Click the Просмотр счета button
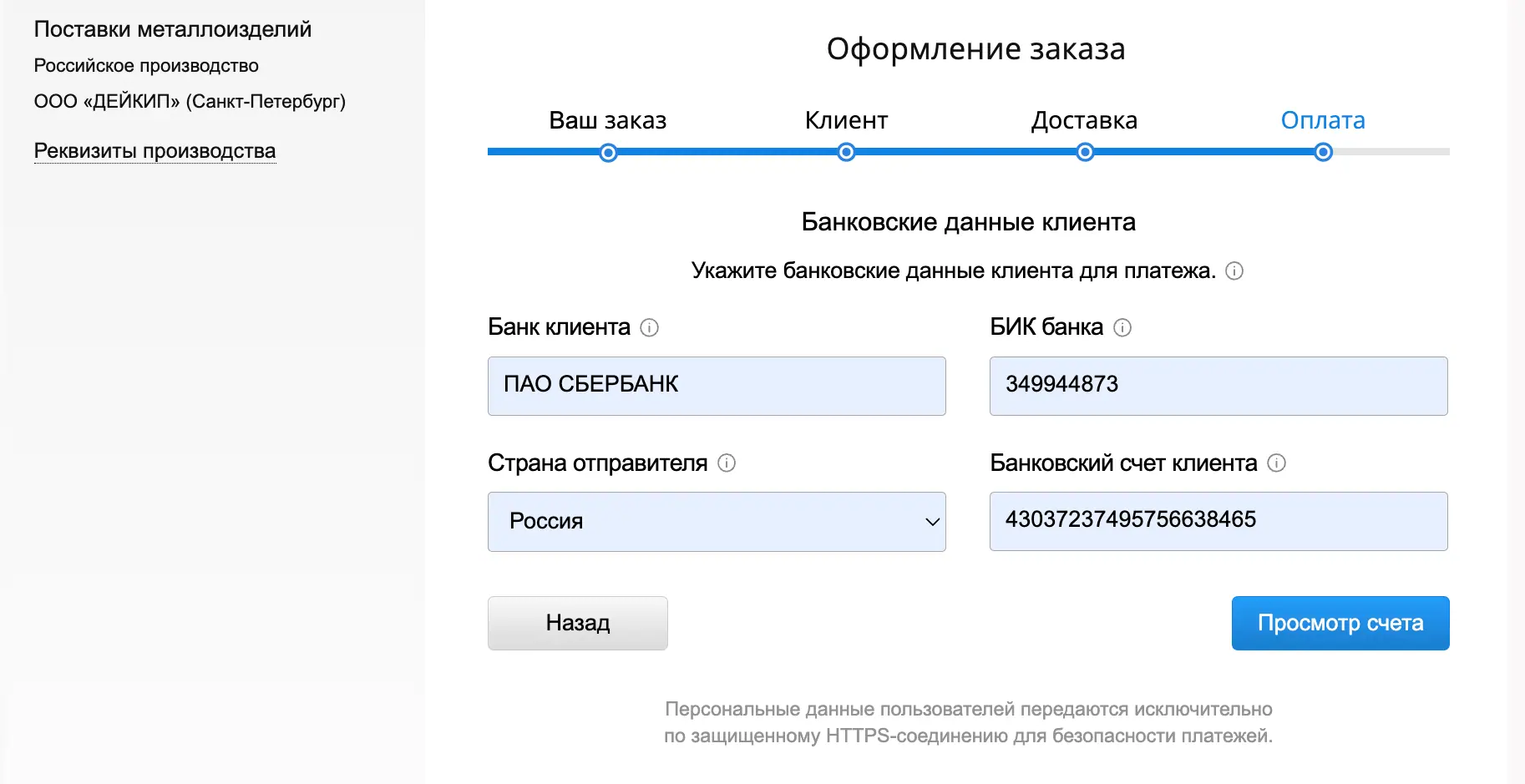The image size is (1525, 784). 1340,623
